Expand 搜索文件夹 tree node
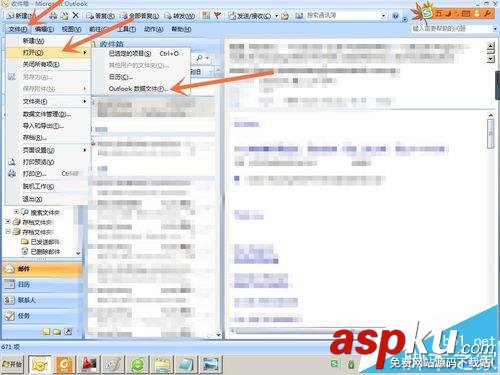This screenshot has width=500, height=375. (16, 212)
